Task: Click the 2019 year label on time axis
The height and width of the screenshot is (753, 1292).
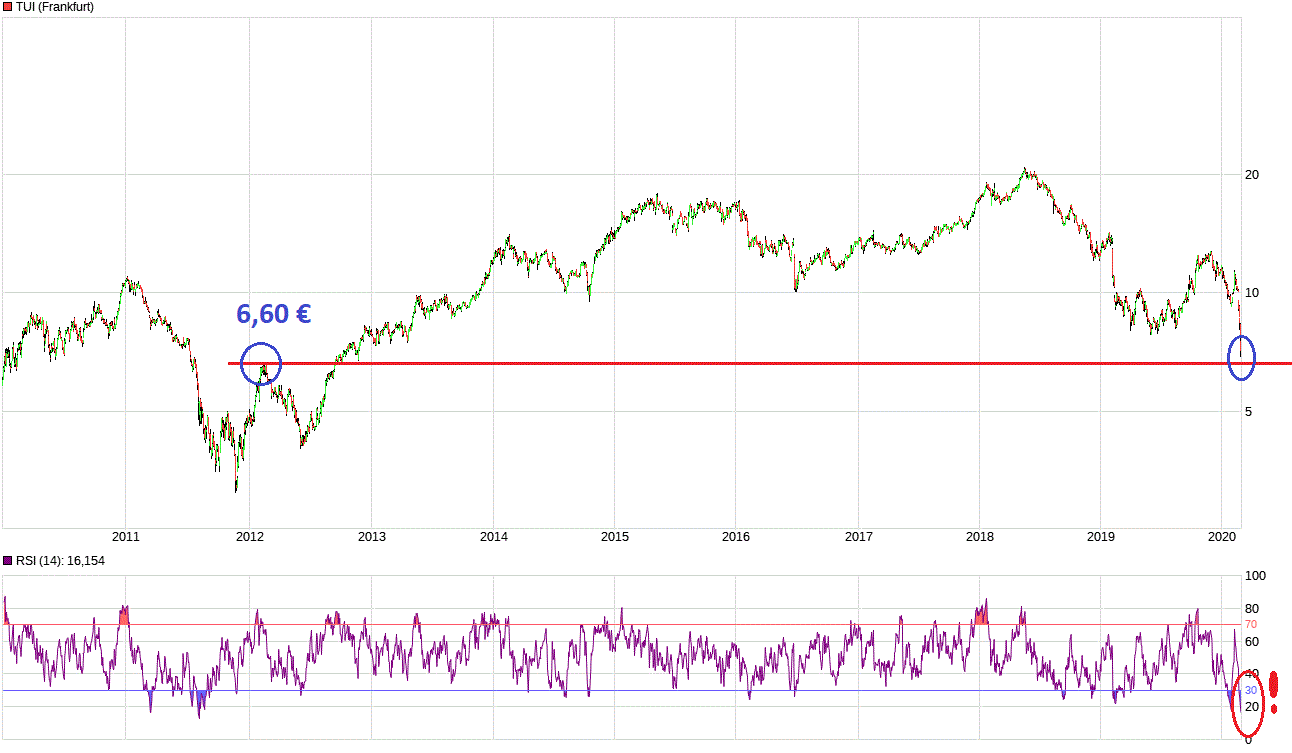Action: coord(1100,537)
